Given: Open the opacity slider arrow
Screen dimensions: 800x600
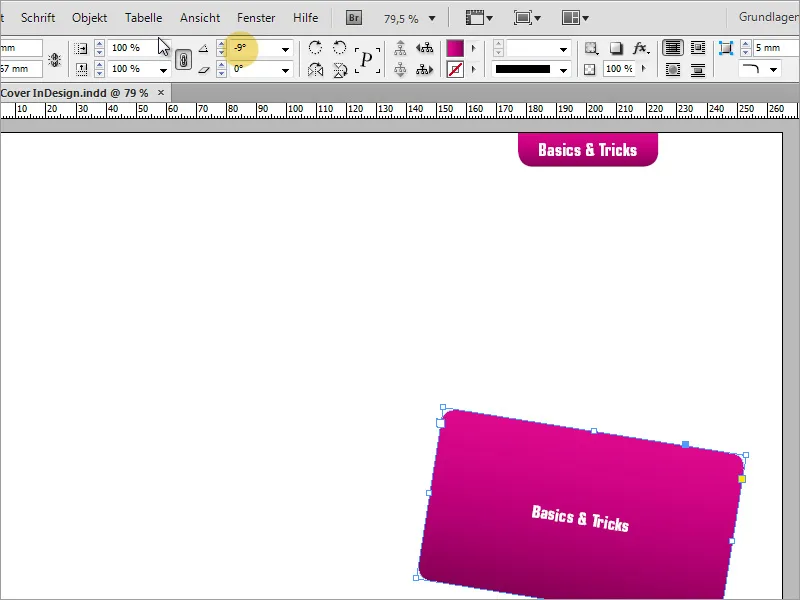Looking at the screenshot, I should [644, 68].
